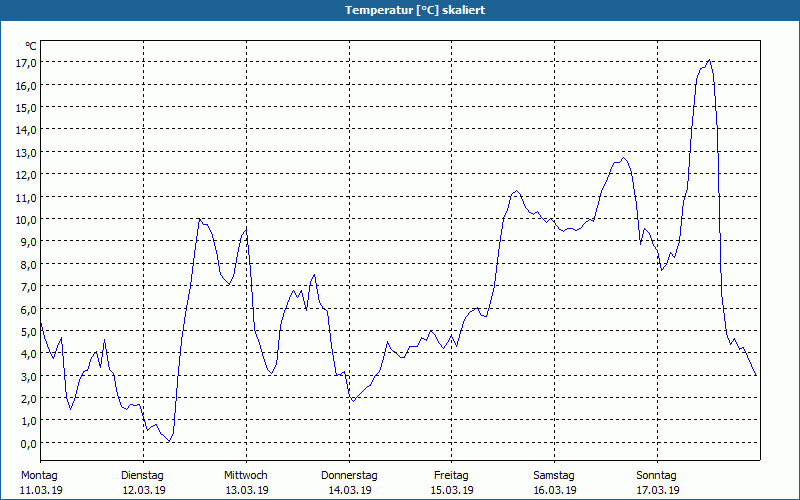
Task: Click the Freitag day label
Action: coord(451,476)
